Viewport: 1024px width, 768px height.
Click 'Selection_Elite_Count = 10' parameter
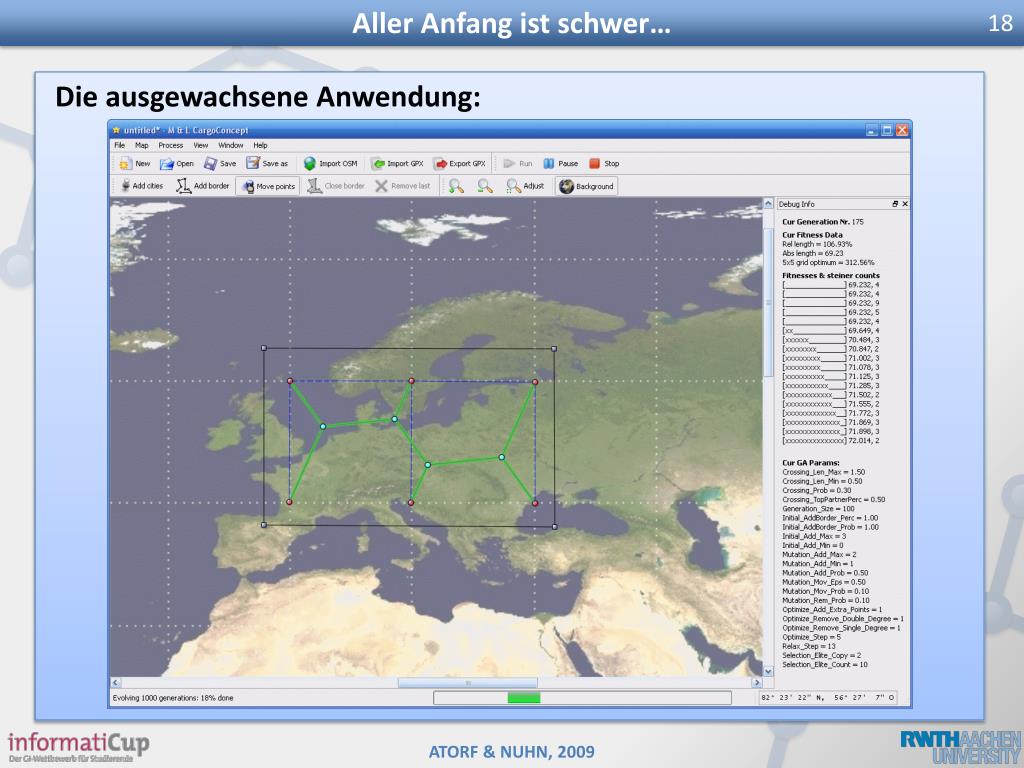825,664
